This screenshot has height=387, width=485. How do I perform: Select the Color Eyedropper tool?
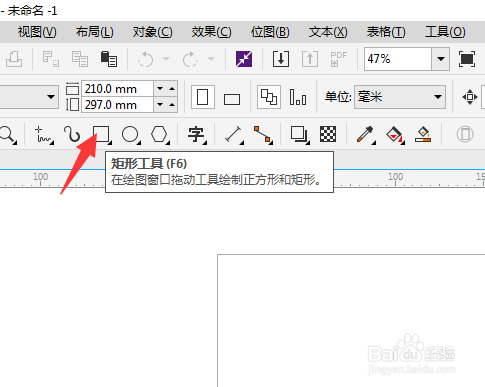[366, 135]
